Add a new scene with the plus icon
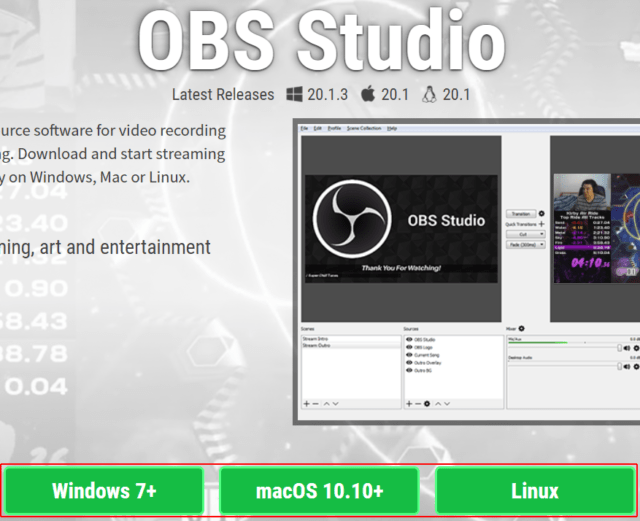 click(307, 404)
